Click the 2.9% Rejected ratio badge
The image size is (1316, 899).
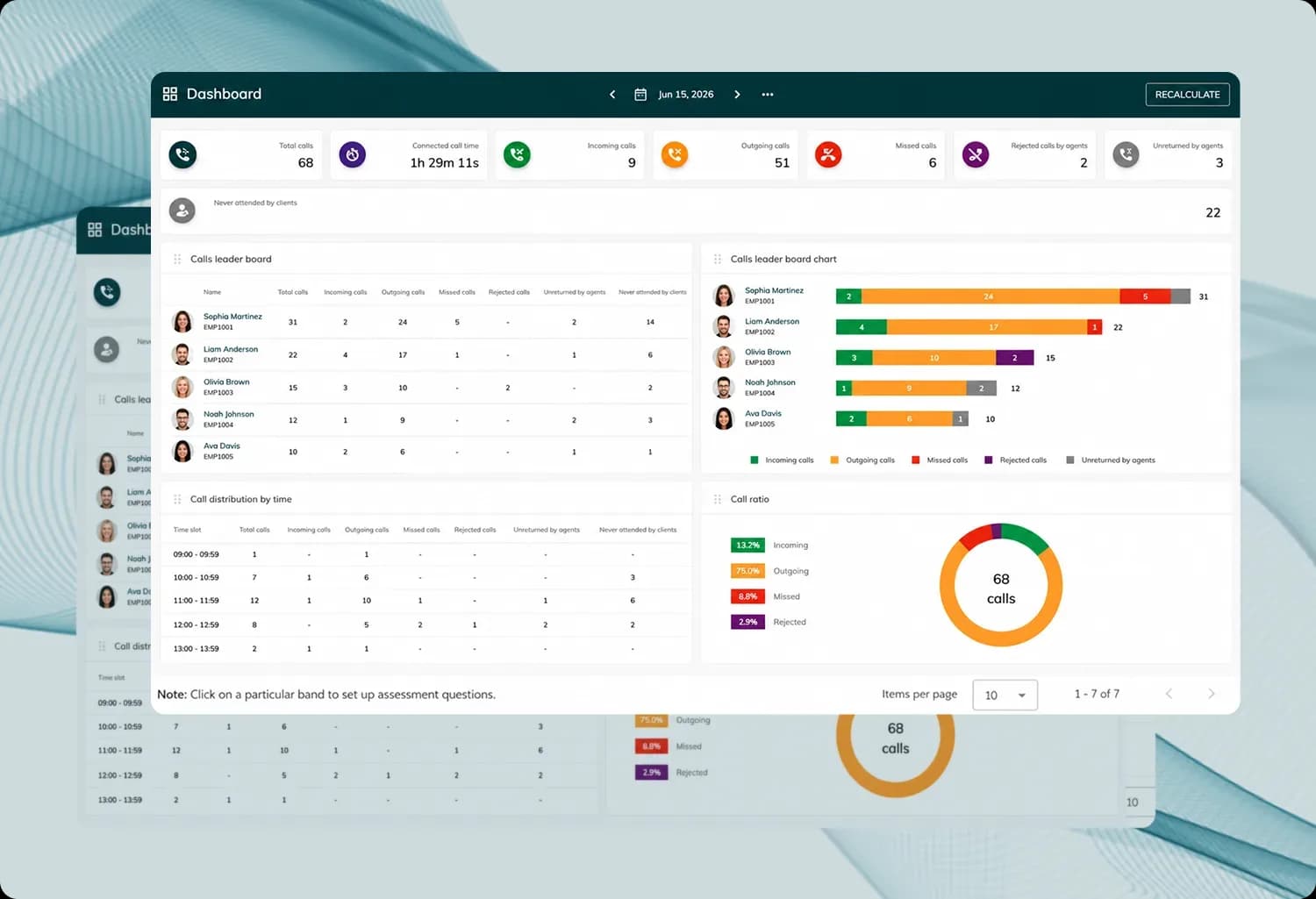click(747, 622)
